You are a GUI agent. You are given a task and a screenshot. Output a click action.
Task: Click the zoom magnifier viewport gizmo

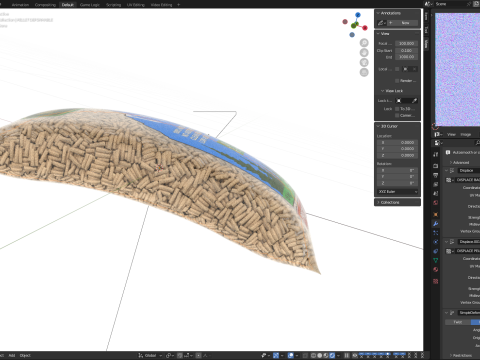pyautogui.click(x=364, y=43)
